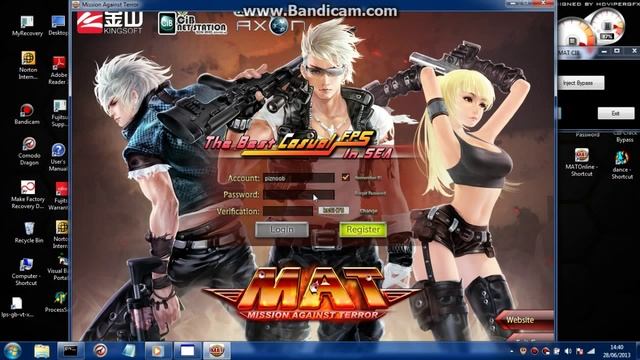Image resolution: width=640 pixels, height=360 pixels.
Task: Open User's Manual desktop icon
Action: [x=58, y=157]
